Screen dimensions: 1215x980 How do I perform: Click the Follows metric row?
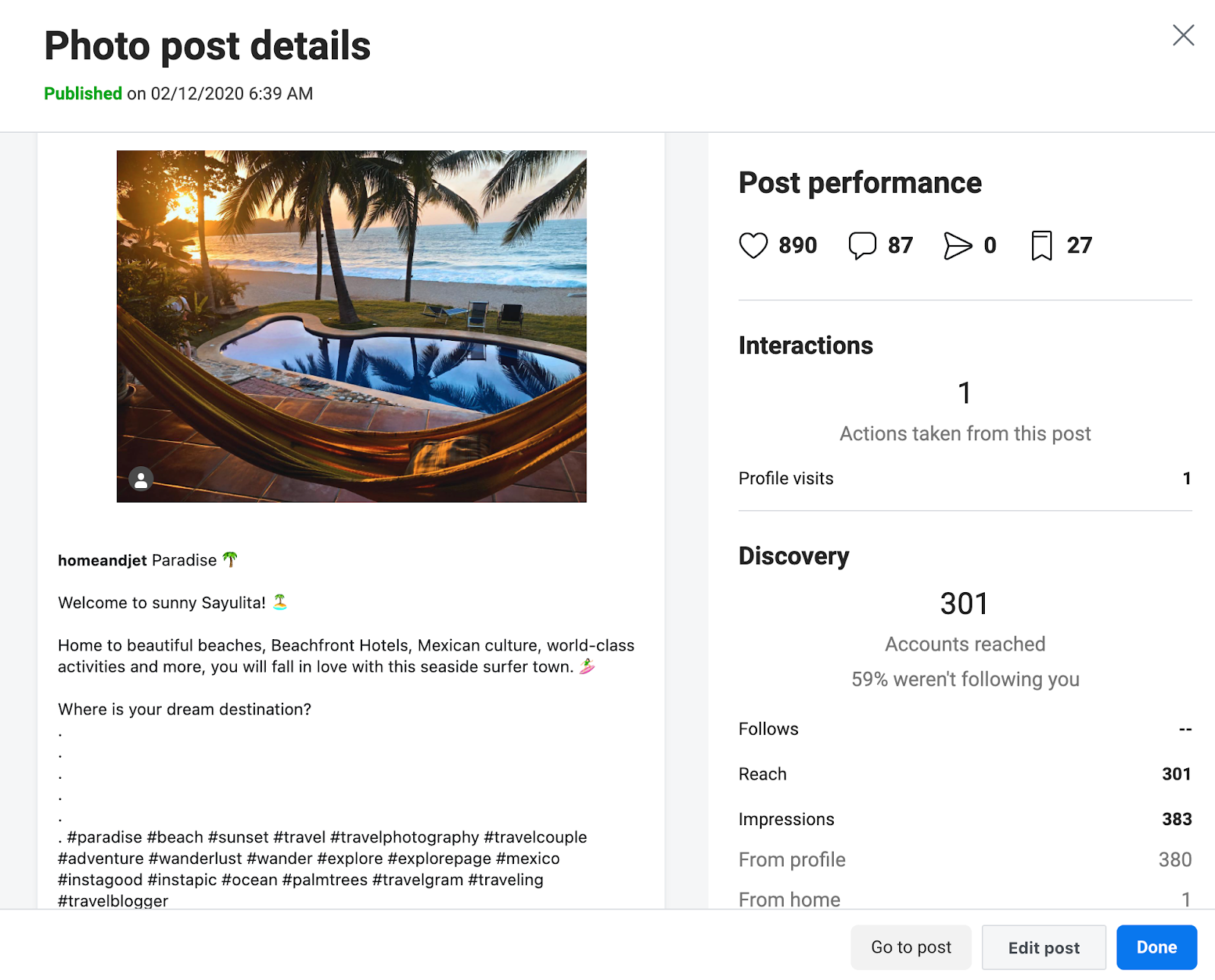click(965, 729)
